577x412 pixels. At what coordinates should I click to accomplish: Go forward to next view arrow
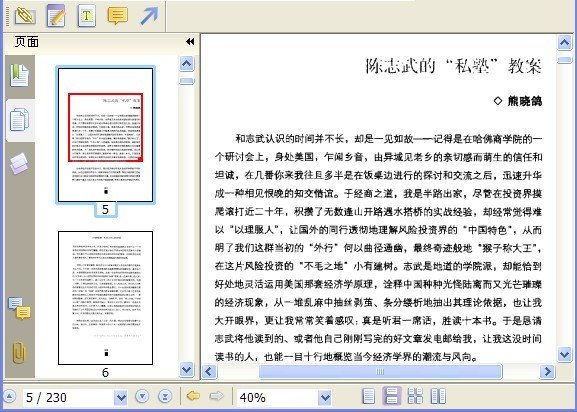coord(216,396)
